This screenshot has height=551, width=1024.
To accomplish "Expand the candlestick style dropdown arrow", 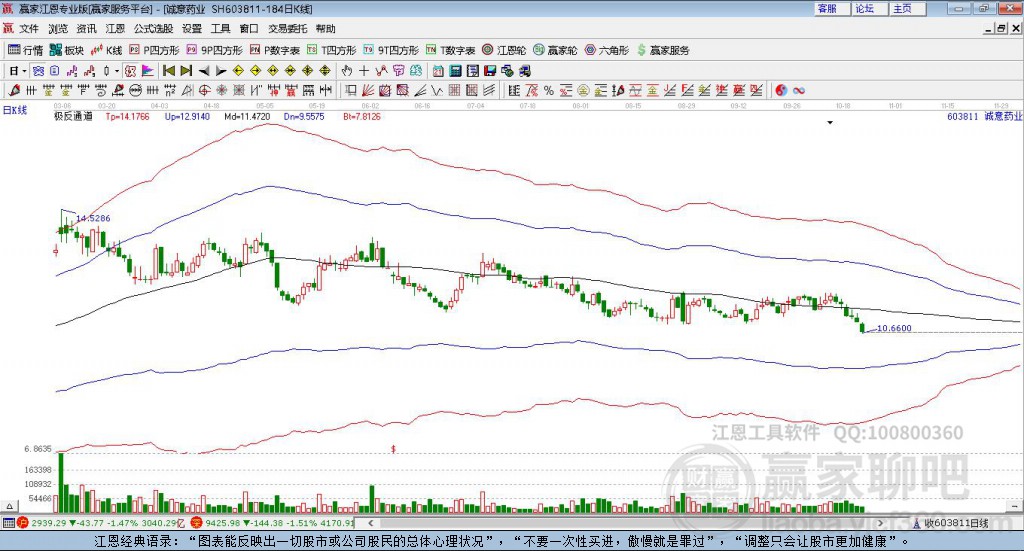I will click(117, 71).
